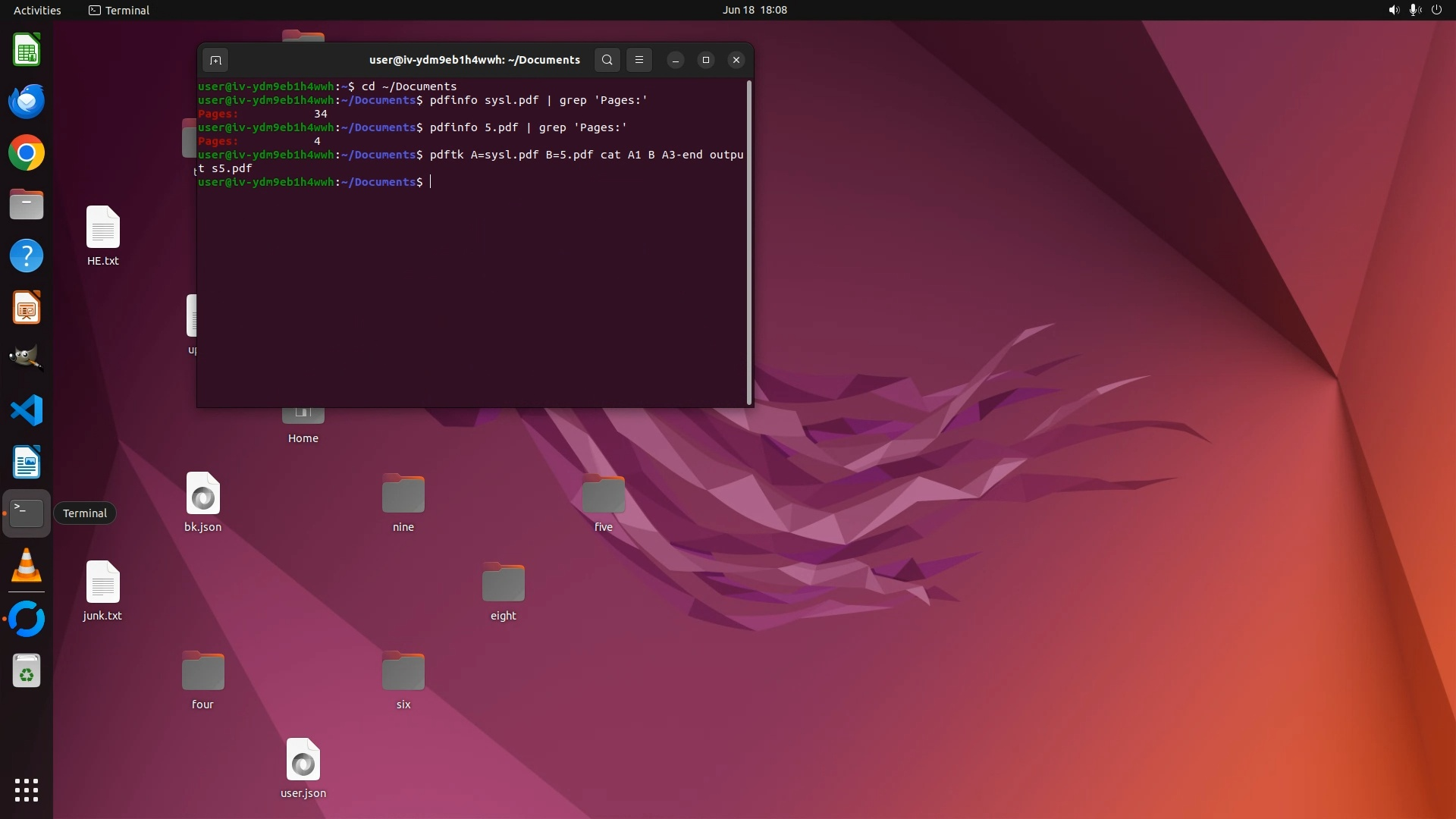Open the date and time calendar panel
Screen dimensions: 1456x819
755,10
